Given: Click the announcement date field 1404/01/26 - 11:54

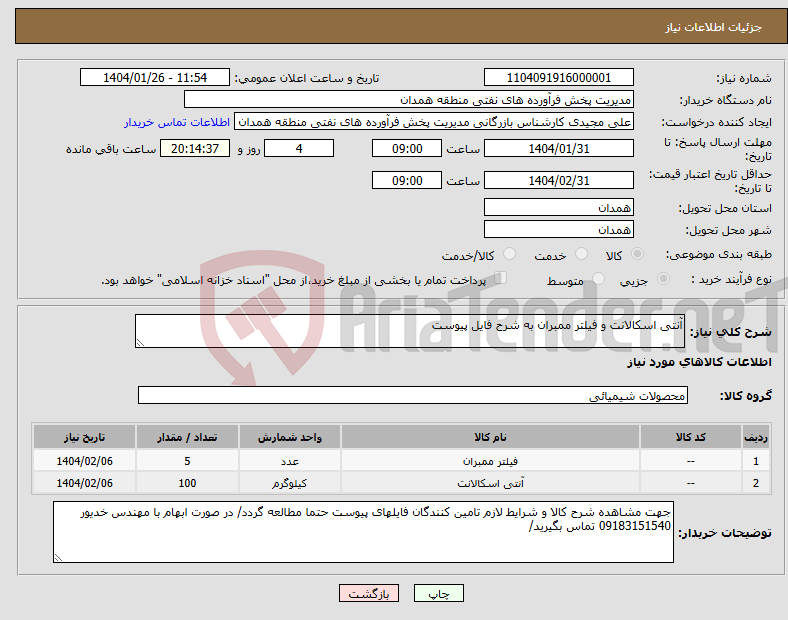Looking at the screenshot, I should coord(155,77).
